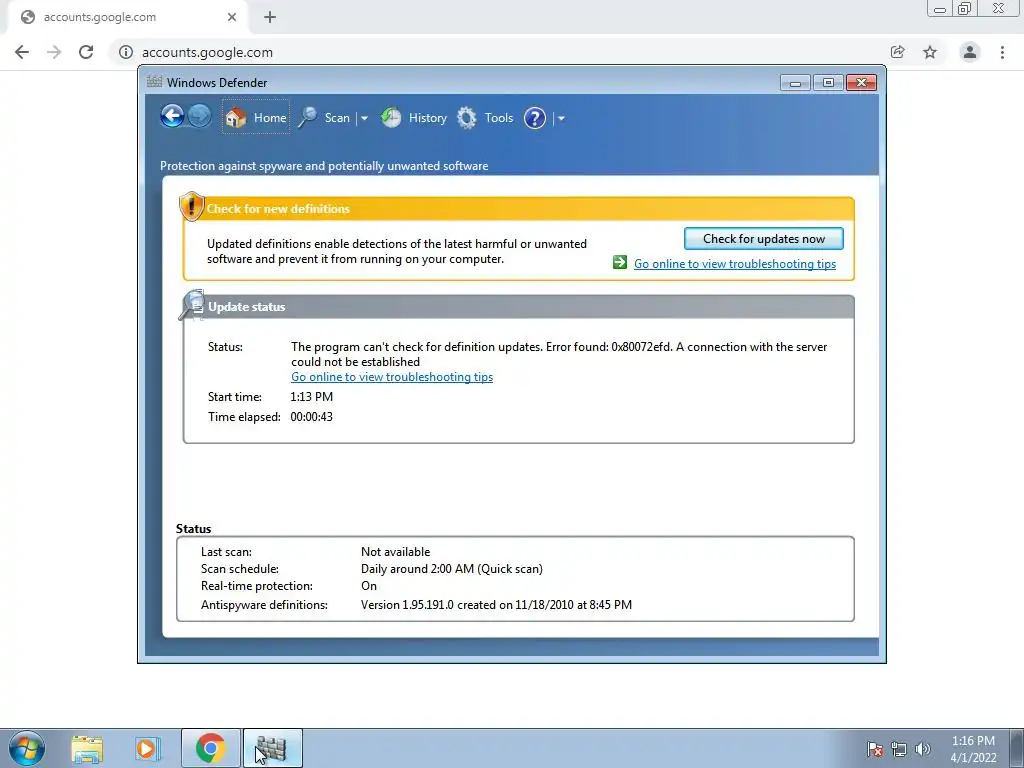Click Chrome browser back arrow
The width and height of the screenshot is (1024, 768).
tap(22, 52)
